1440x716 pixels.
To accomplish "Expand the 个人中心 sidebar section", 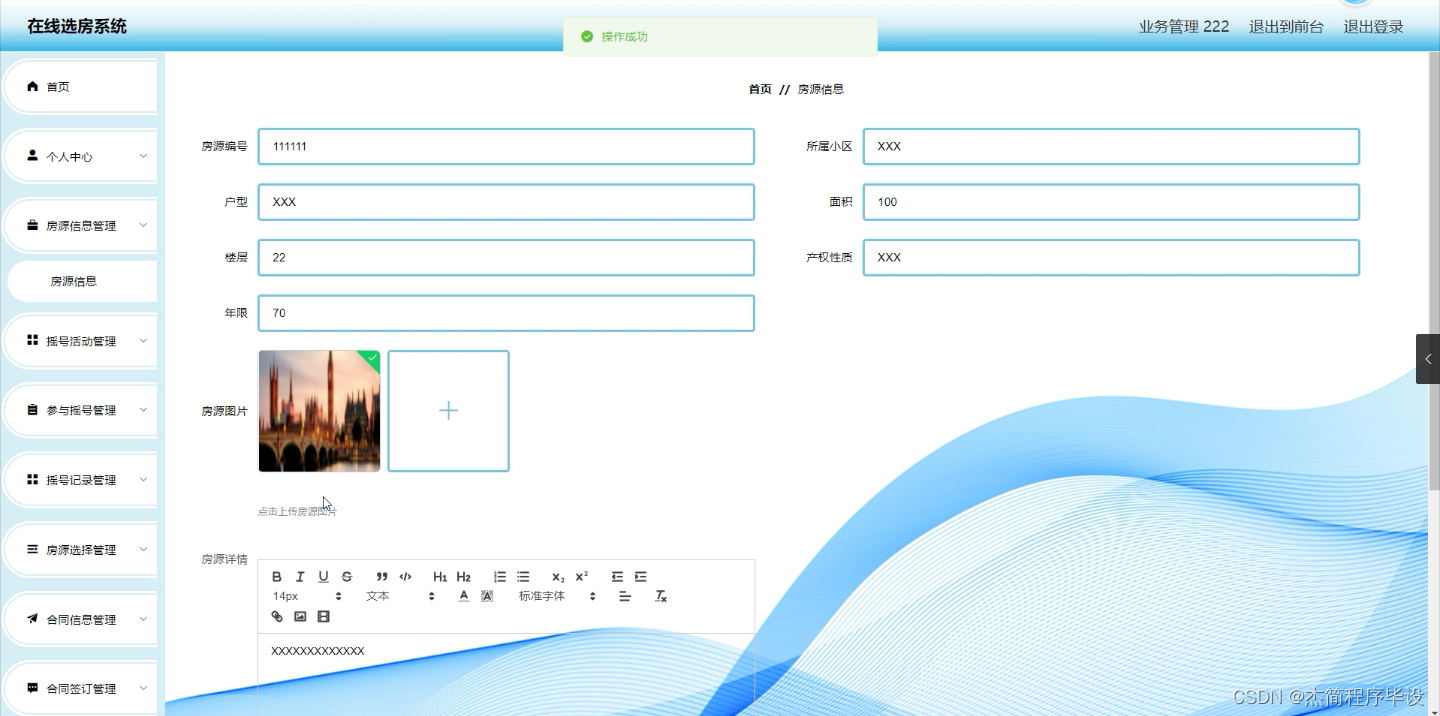I will tap(80, 156).
